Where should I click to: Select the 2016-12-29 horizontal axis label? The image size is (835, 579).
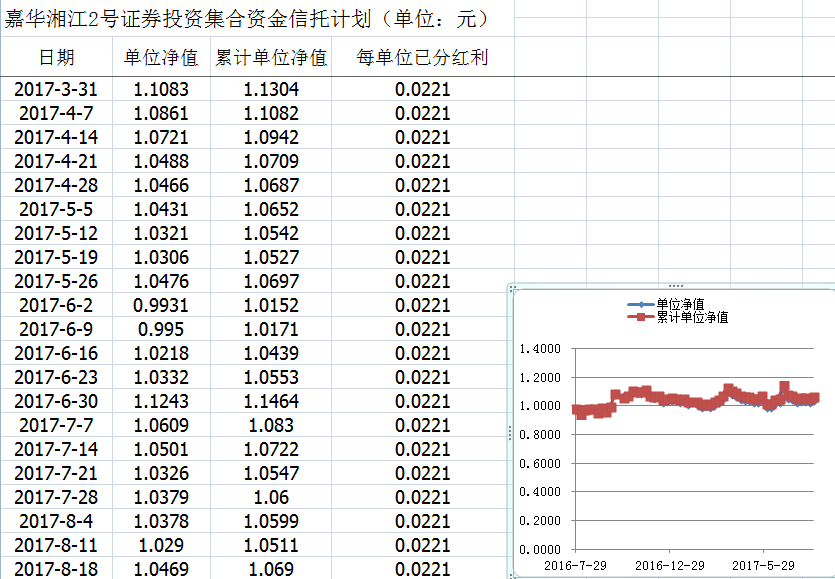pos(669,565)
